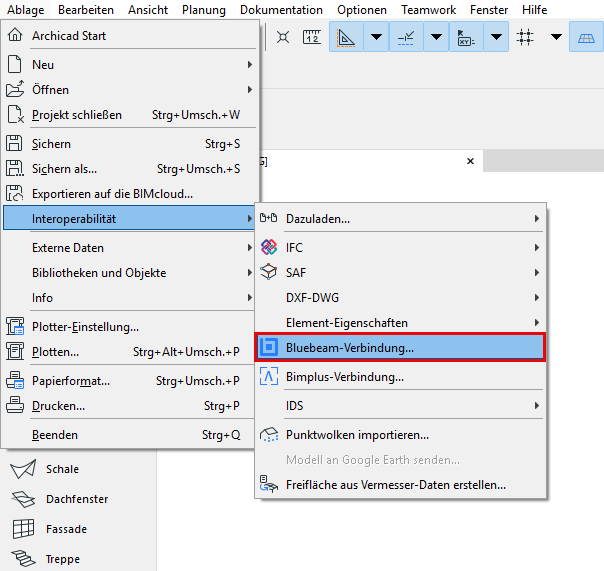Click Exportieren auf die BIMcloud...
The height and width of the screenshot is (571, 604).
pyautogui.click(x=129, y=194)
